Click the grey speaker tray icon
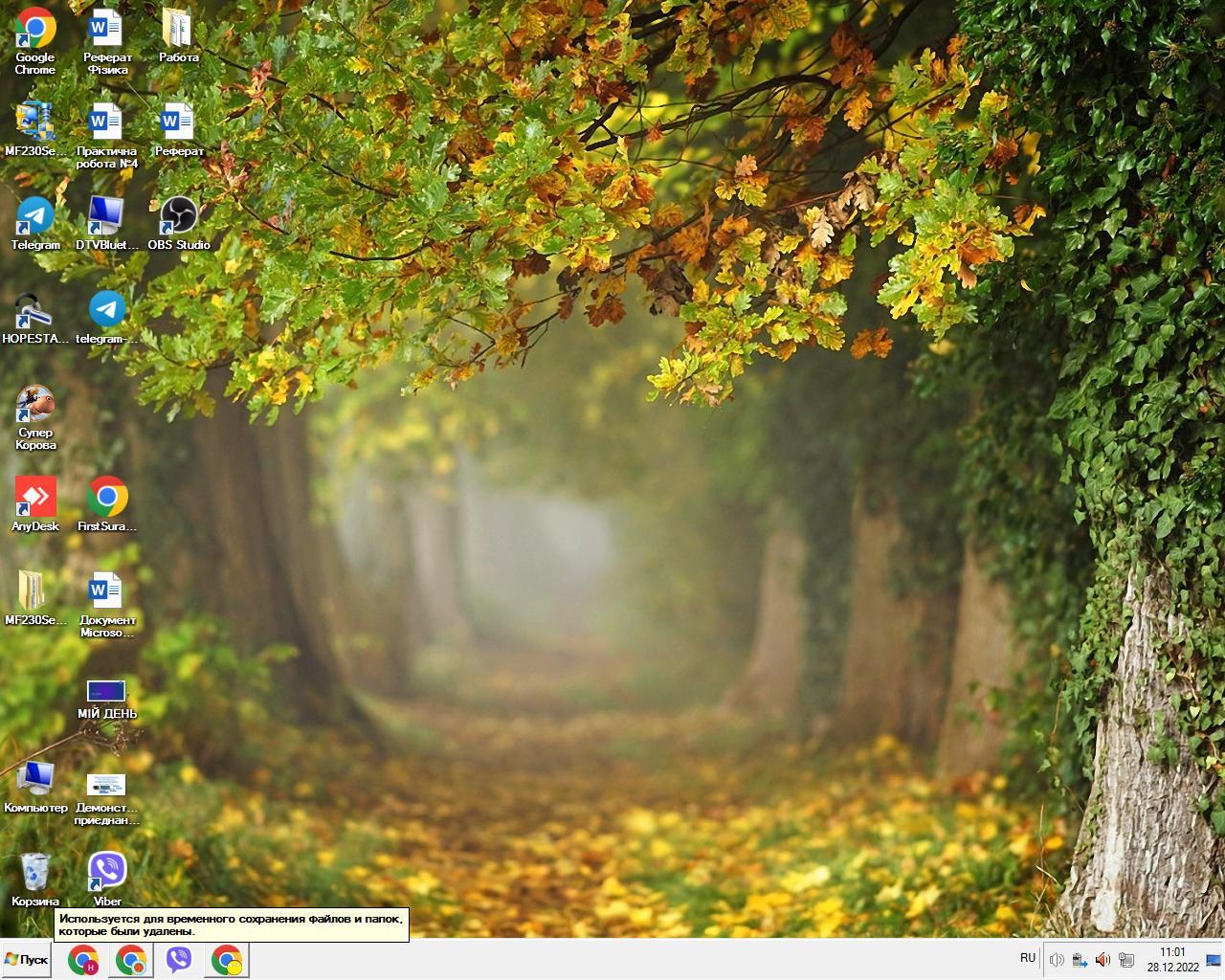1225x980 pixels. click(x=1057, y=960)
